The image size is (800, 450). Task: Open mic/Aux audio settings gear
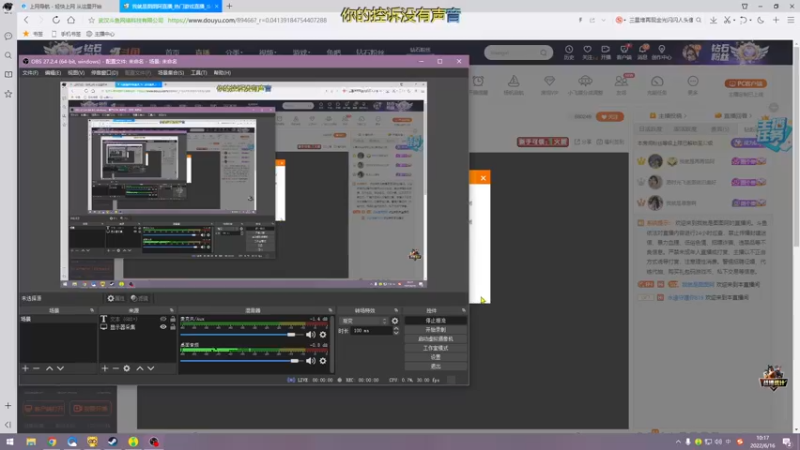pyautogui.click(x=323, y=335)
